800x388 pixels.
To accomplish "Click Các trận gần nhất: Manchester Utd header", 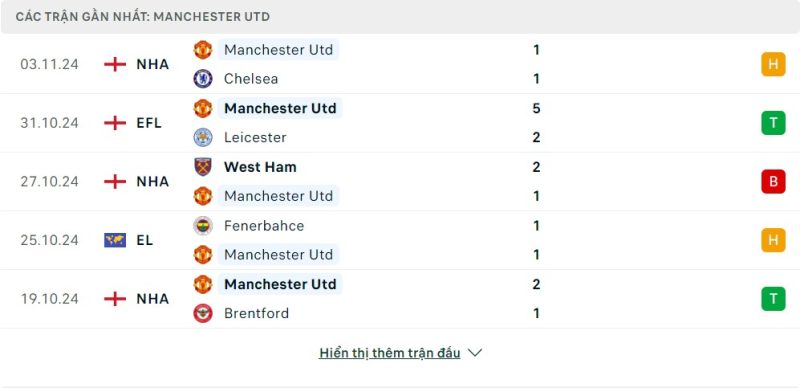I will 142,17.
